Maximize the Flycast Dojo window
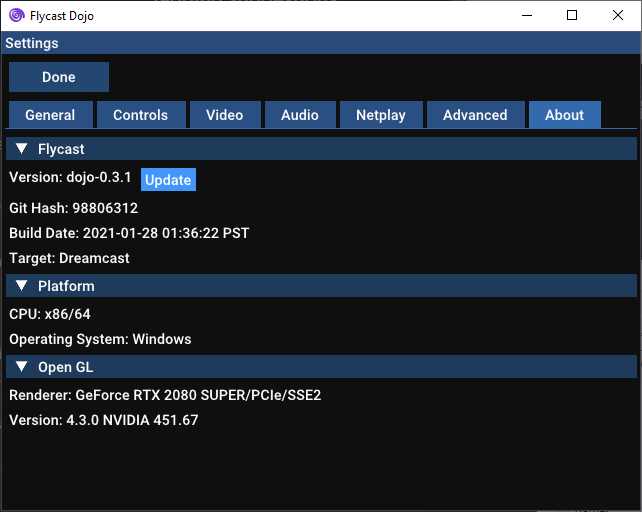Image resolution: width=642 pixels, height=512 pixels. point(572,16)
